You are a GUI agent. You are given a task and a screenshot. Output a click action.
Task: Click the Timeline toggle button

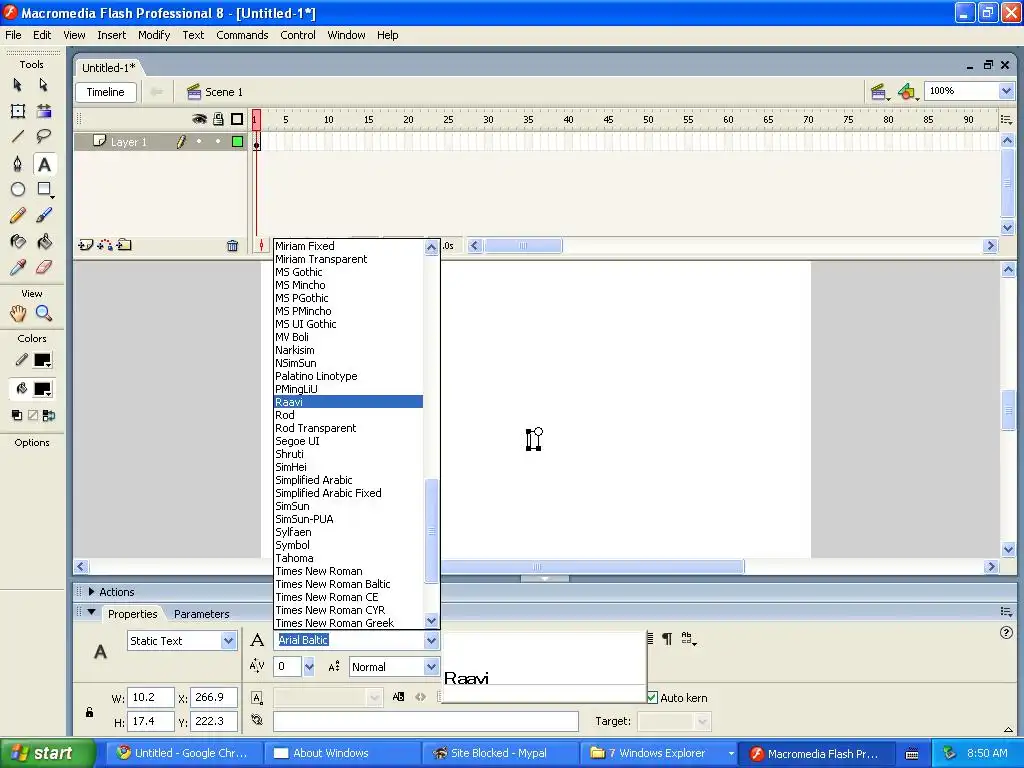point(106,92)
